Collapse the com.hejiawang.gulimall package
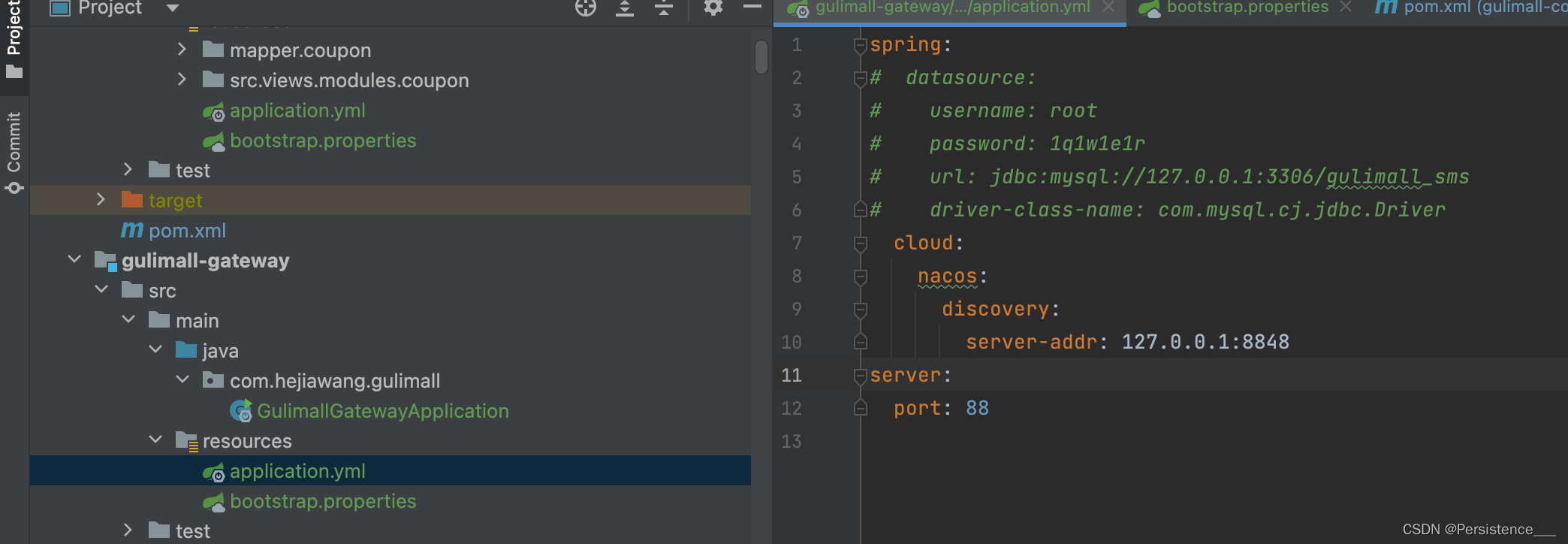Viewport: 1568px width, 544px height. pos(182,380)
